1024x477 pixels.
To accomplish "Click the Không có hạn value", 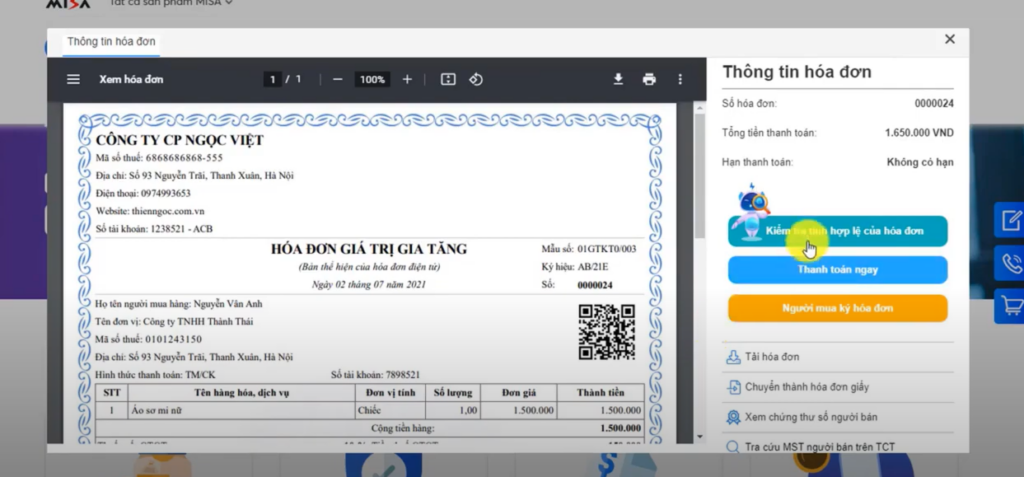I will pos(920,162).
